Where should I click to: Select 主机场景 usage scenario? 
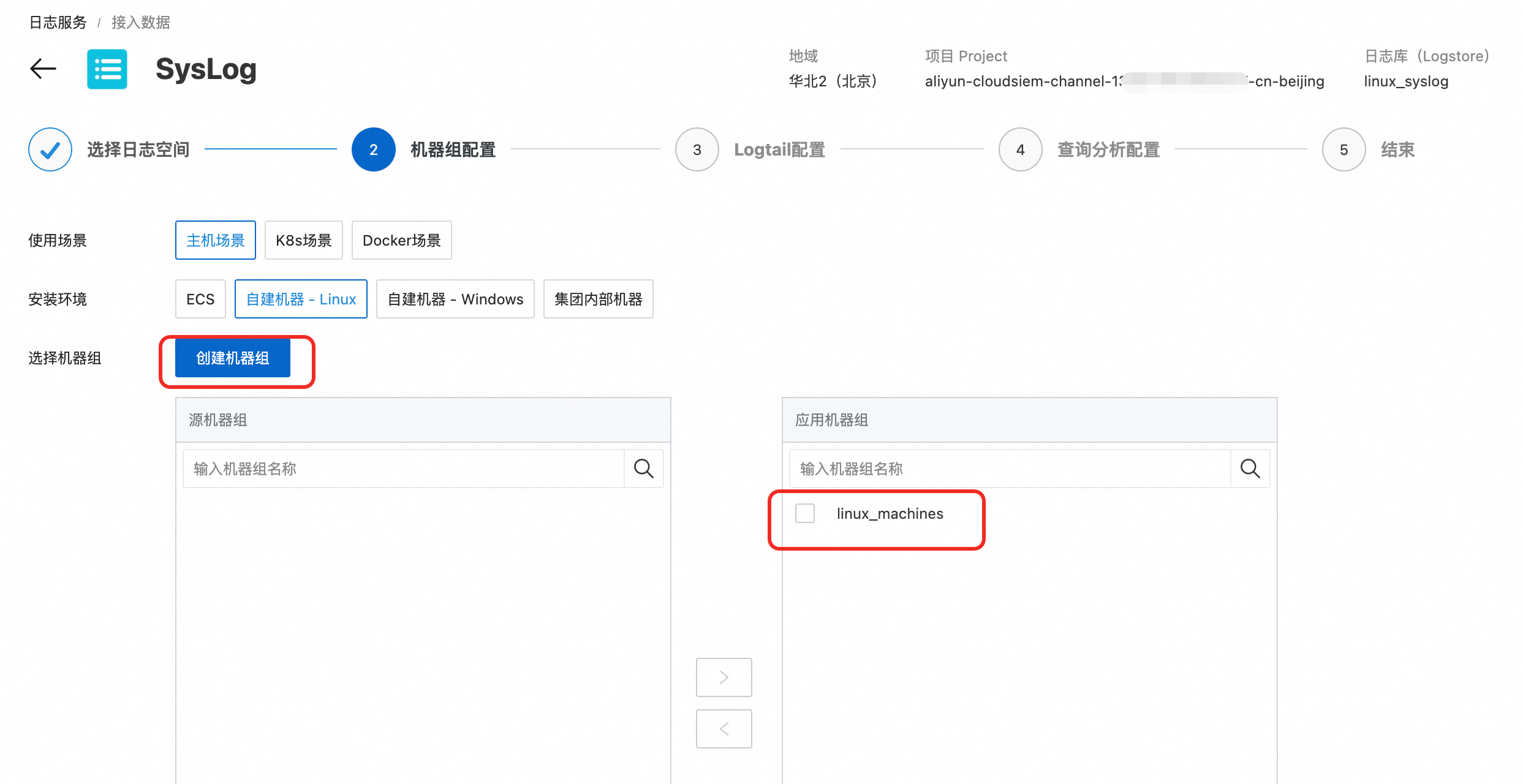pos(216,240)
